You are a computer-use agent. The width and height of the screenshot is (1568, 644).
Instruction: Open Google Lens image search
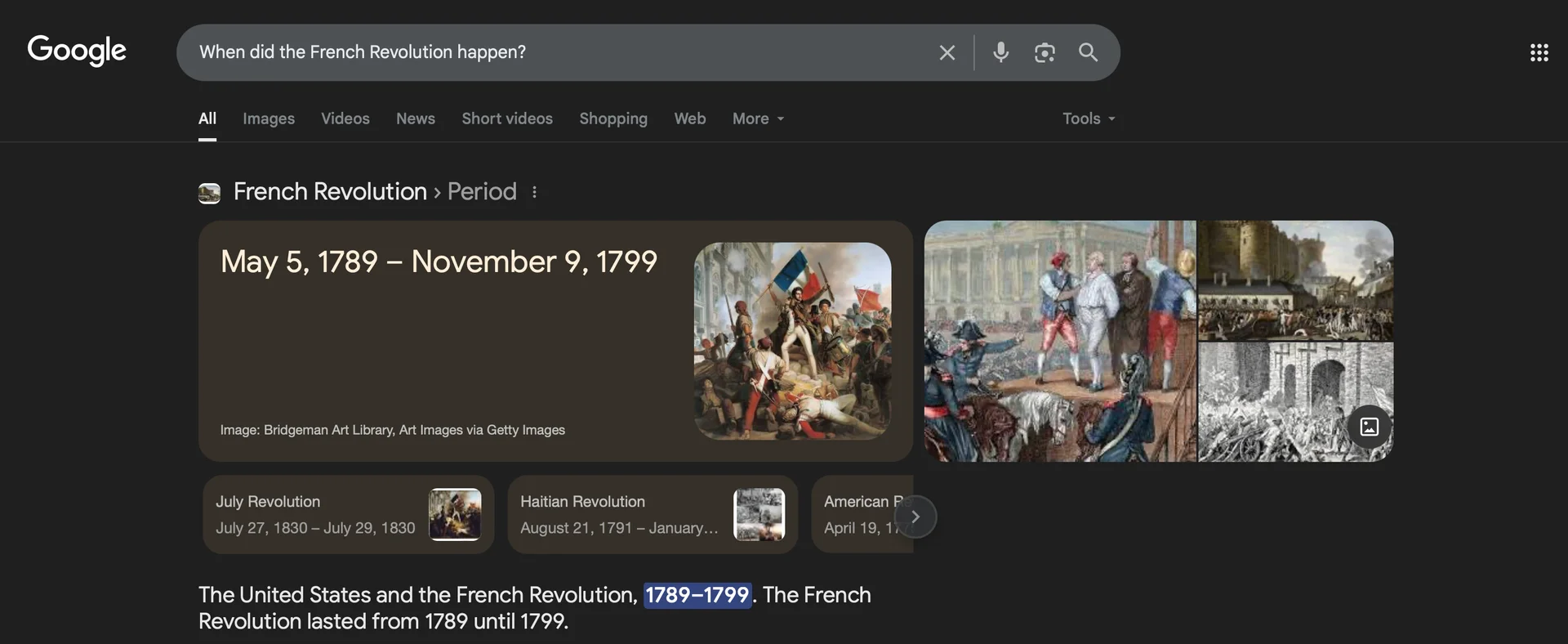pos(1045,51)
